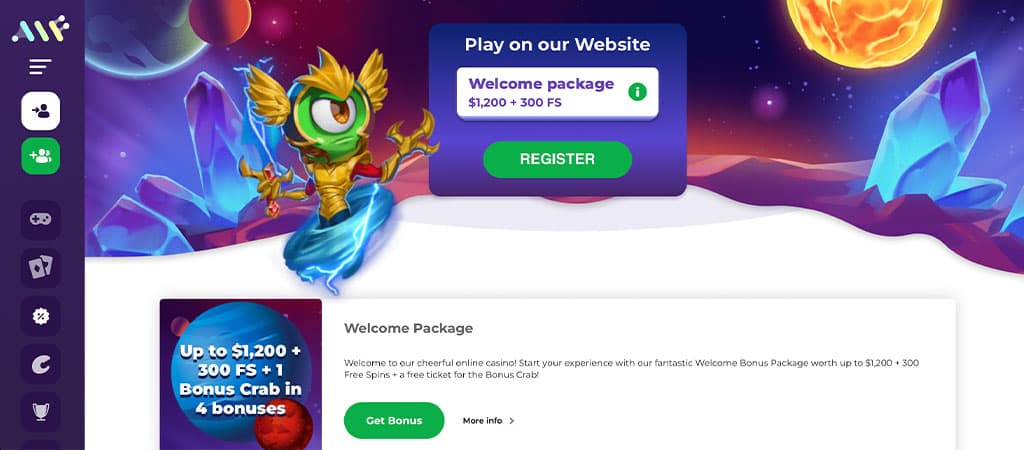The height and width of the screenshot is (450, 1024).
Task: Click the casino logo in the sidebar
Action: pyautogui.click(x=40, y=29)
